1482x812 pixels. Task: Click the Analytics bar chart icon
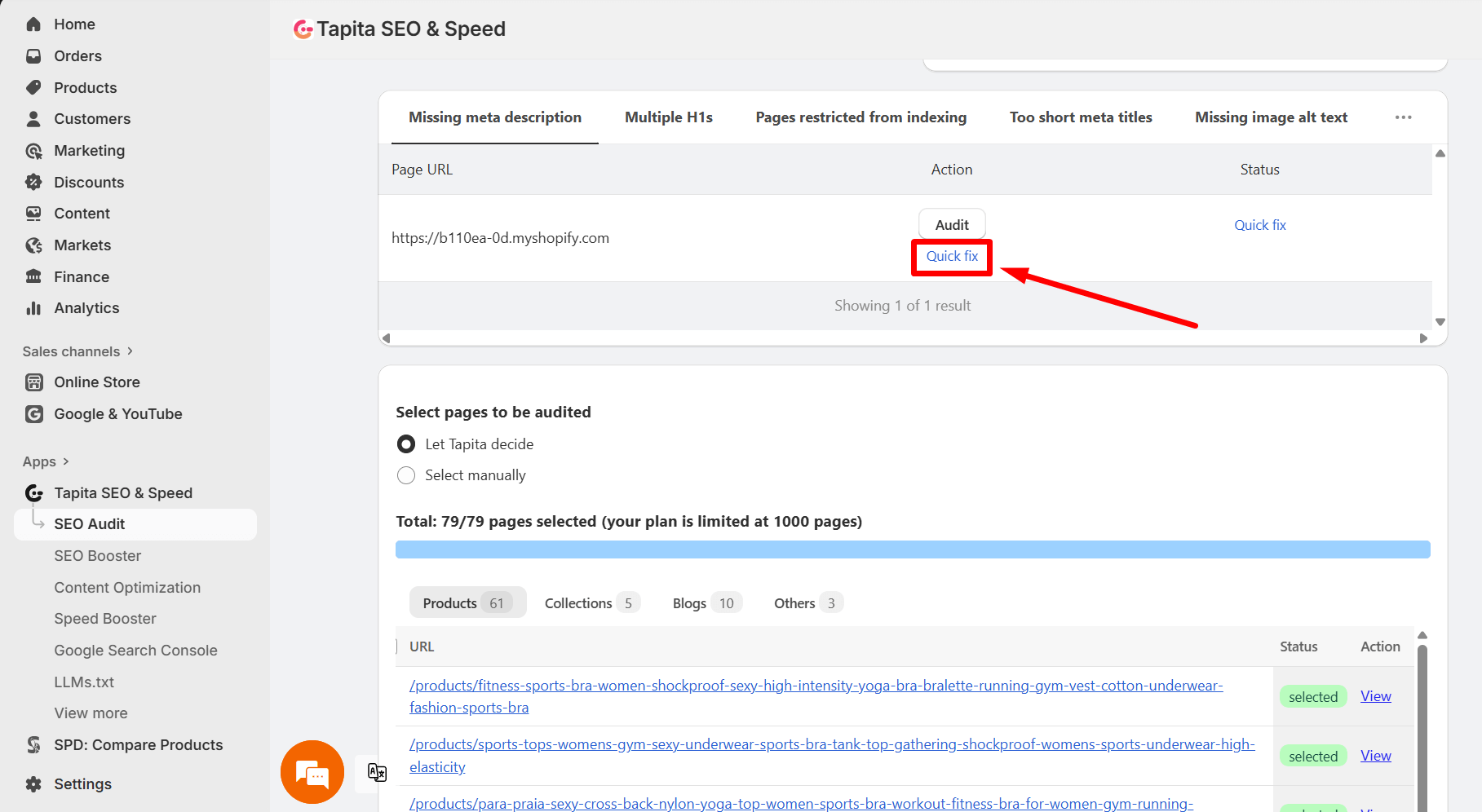click(33, 308)
